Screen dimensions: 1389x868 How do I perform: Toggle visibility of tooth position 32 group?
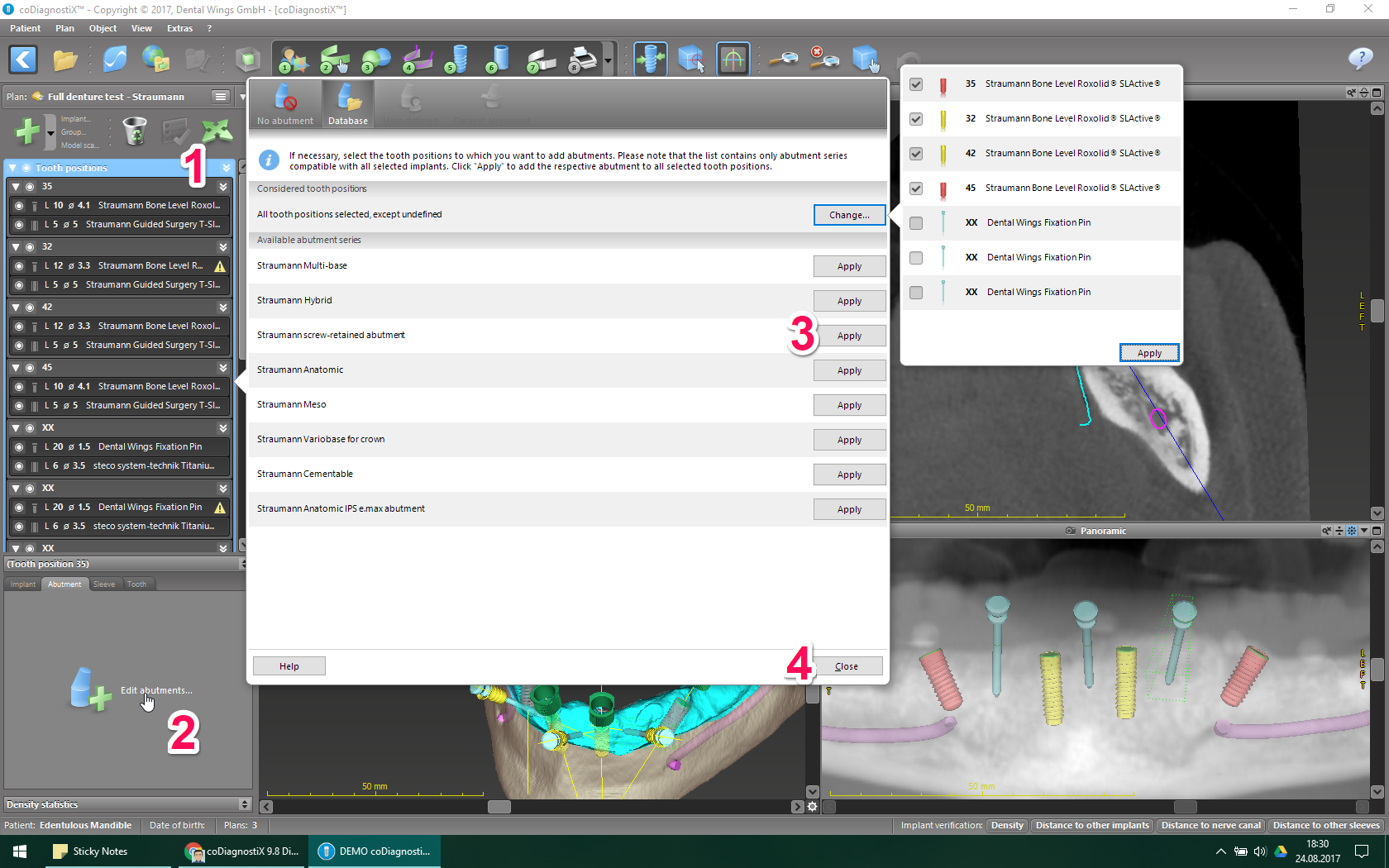point(30,247)
